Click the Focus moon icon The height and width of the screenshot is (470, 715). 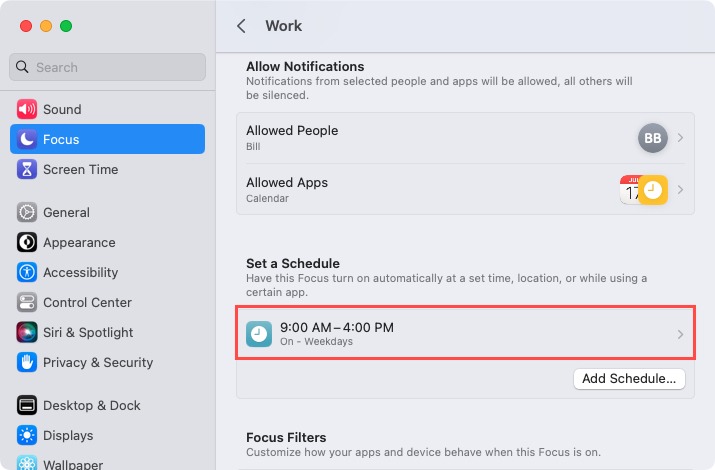[27, 139]
